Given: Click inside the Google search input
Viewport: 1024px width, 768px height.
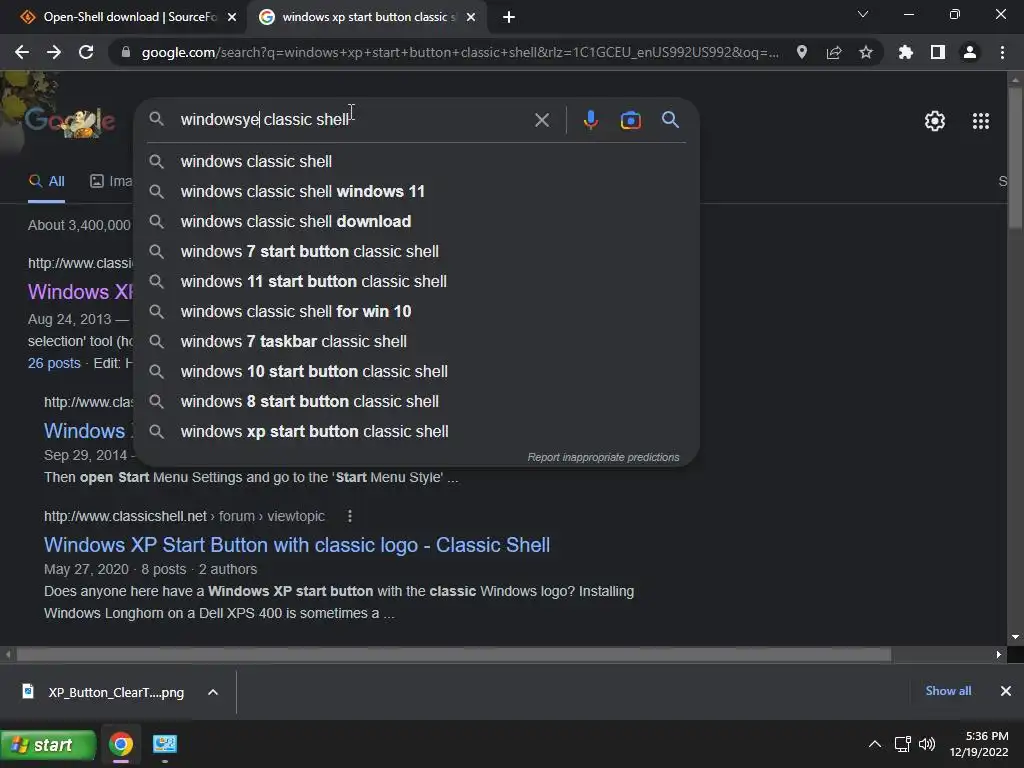Looking at the screenshot, I should (353, 120).
